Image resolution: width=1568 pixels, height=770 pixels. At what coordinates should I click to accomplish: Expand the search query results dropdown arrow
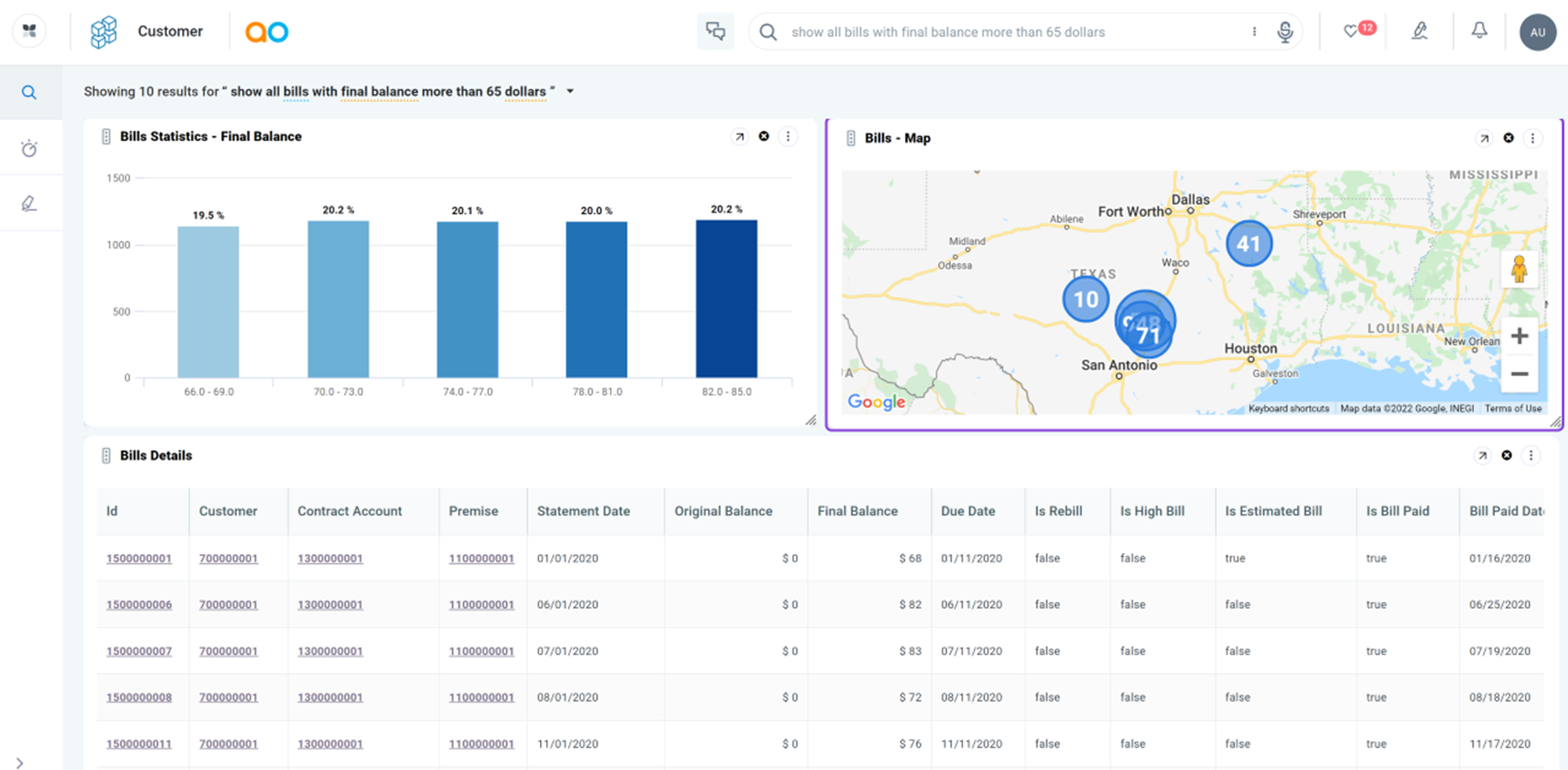[x=570, y=92]
